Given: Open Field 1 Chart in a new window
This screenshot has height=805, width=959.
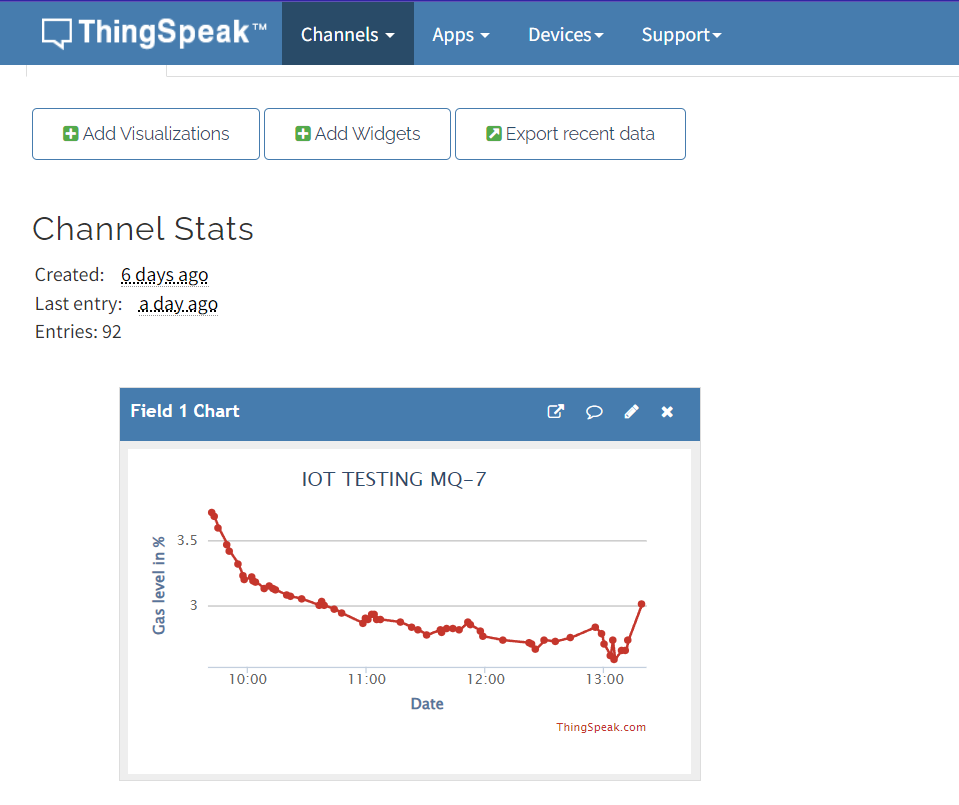Looking at the screenshot, I should point(555,411).
